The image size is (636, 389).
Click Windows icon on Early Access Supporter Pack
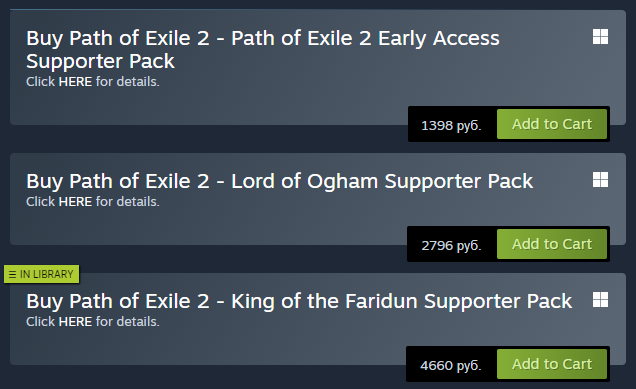coord(600,37)
